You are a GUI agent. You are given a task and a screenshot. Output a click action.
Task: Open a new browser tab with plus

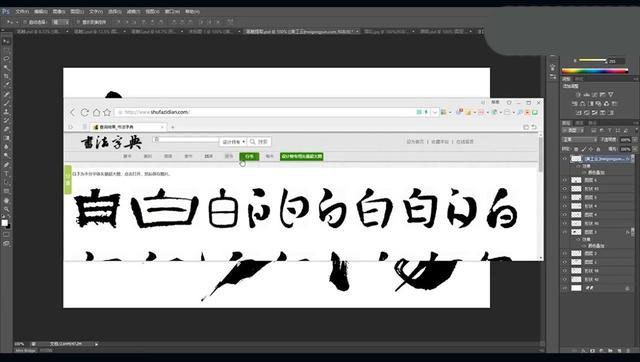[173, 127]
